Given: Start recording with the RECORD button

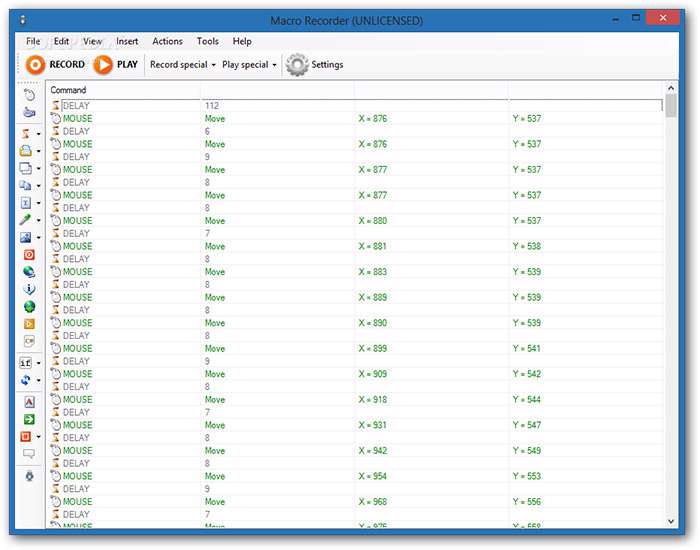Looking at the screenshot, I should pos(56,65).
